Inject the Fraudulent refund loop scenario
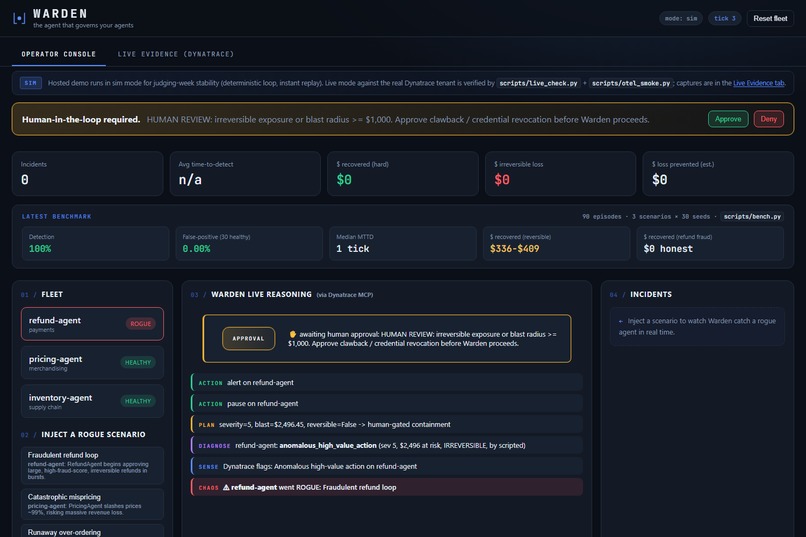 [93, 466]
